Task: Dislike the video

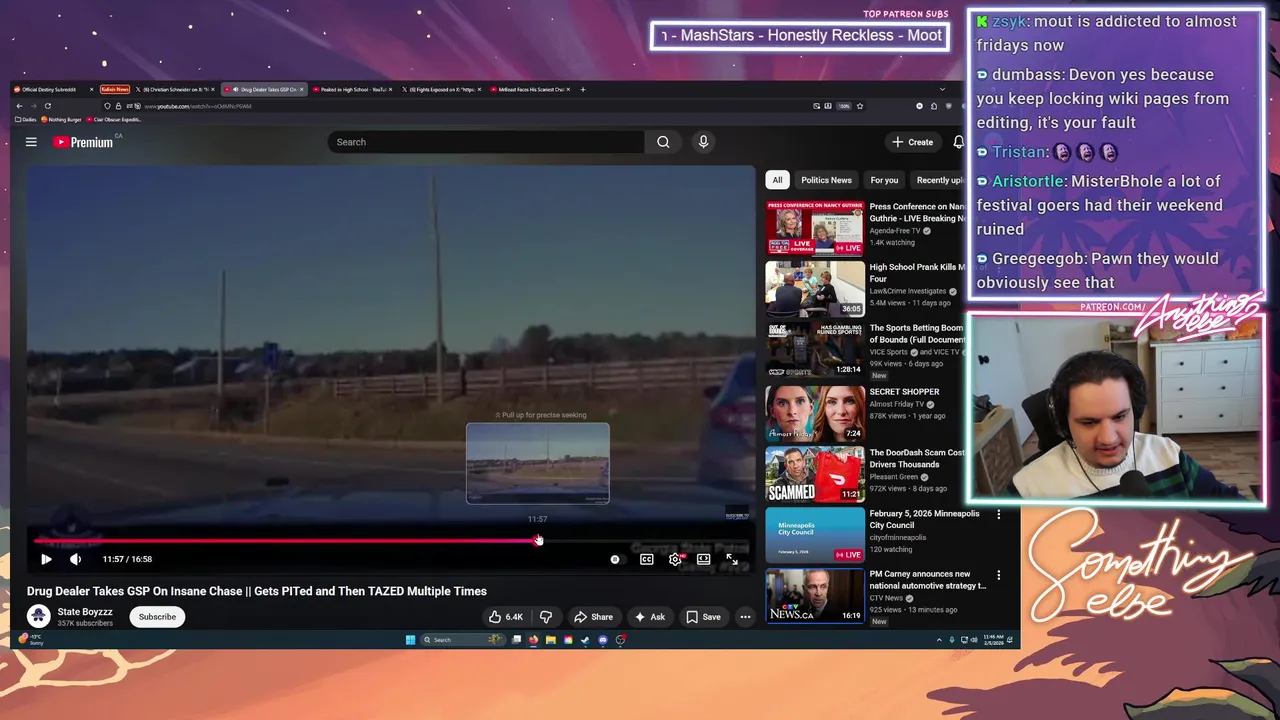Action: [546, 617]
